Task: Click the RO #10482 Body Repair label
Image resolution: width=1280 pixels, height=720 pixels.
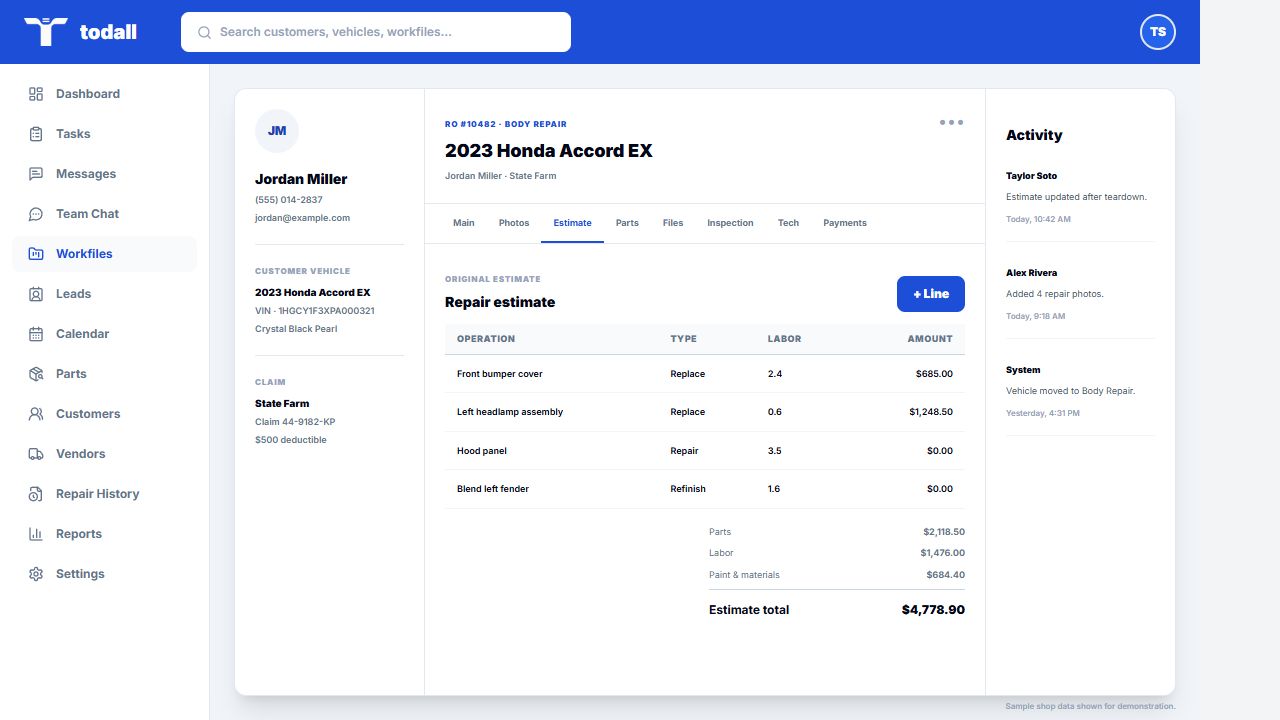Action: point(506,125)
